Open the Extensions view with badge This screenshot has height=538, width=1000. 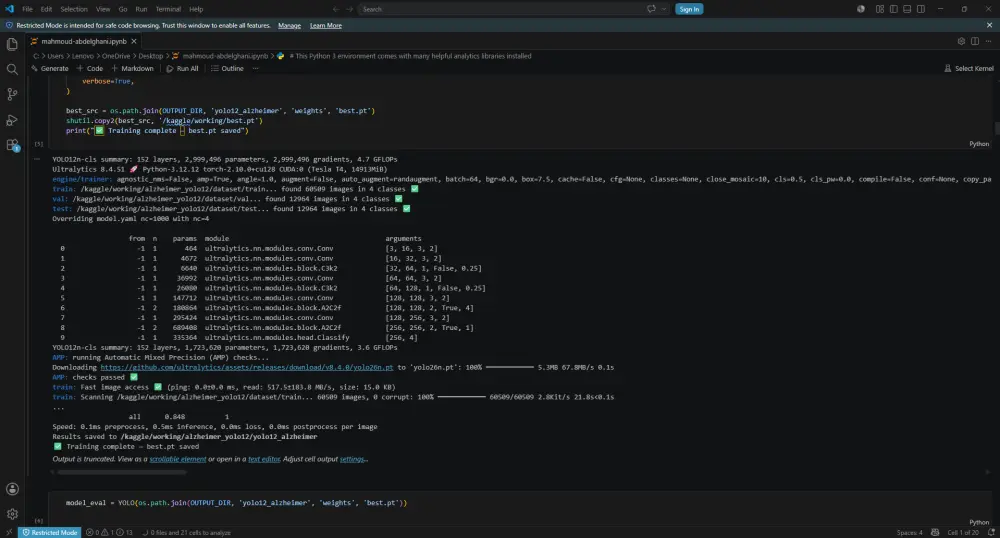[x=12, y=145]
